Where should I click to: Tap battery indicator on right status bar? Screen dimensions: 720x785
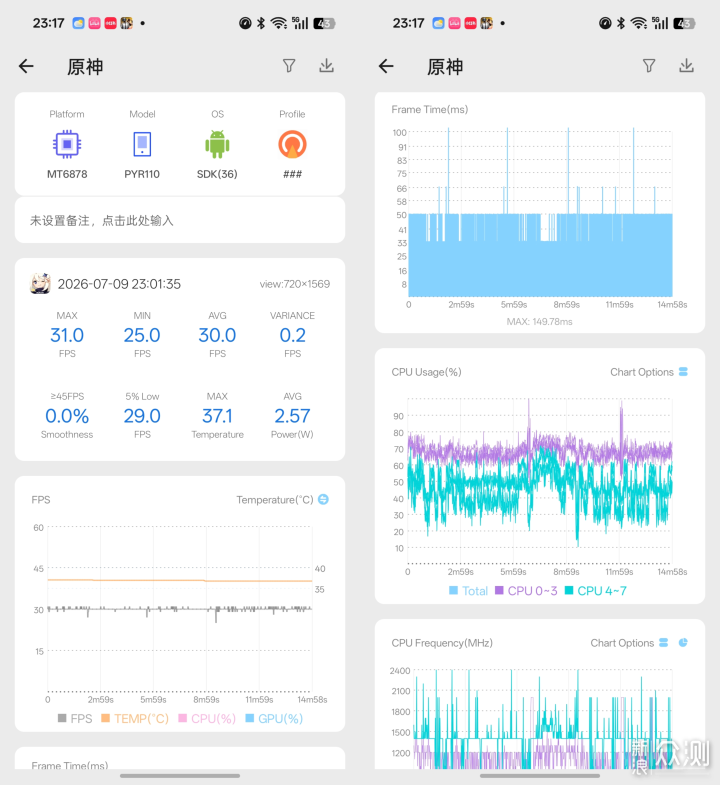coord(684,23)
